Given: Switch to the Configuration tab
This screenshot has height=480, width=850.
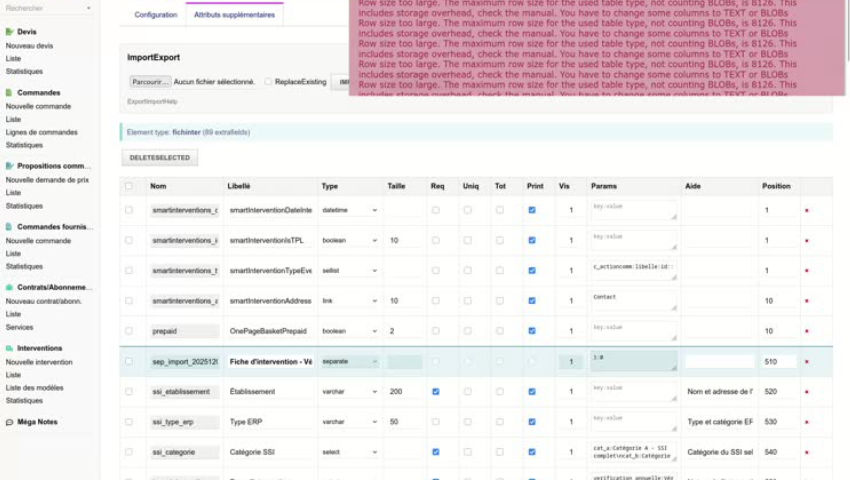Looking at the screenshot, I should click(x=156, y=15).
